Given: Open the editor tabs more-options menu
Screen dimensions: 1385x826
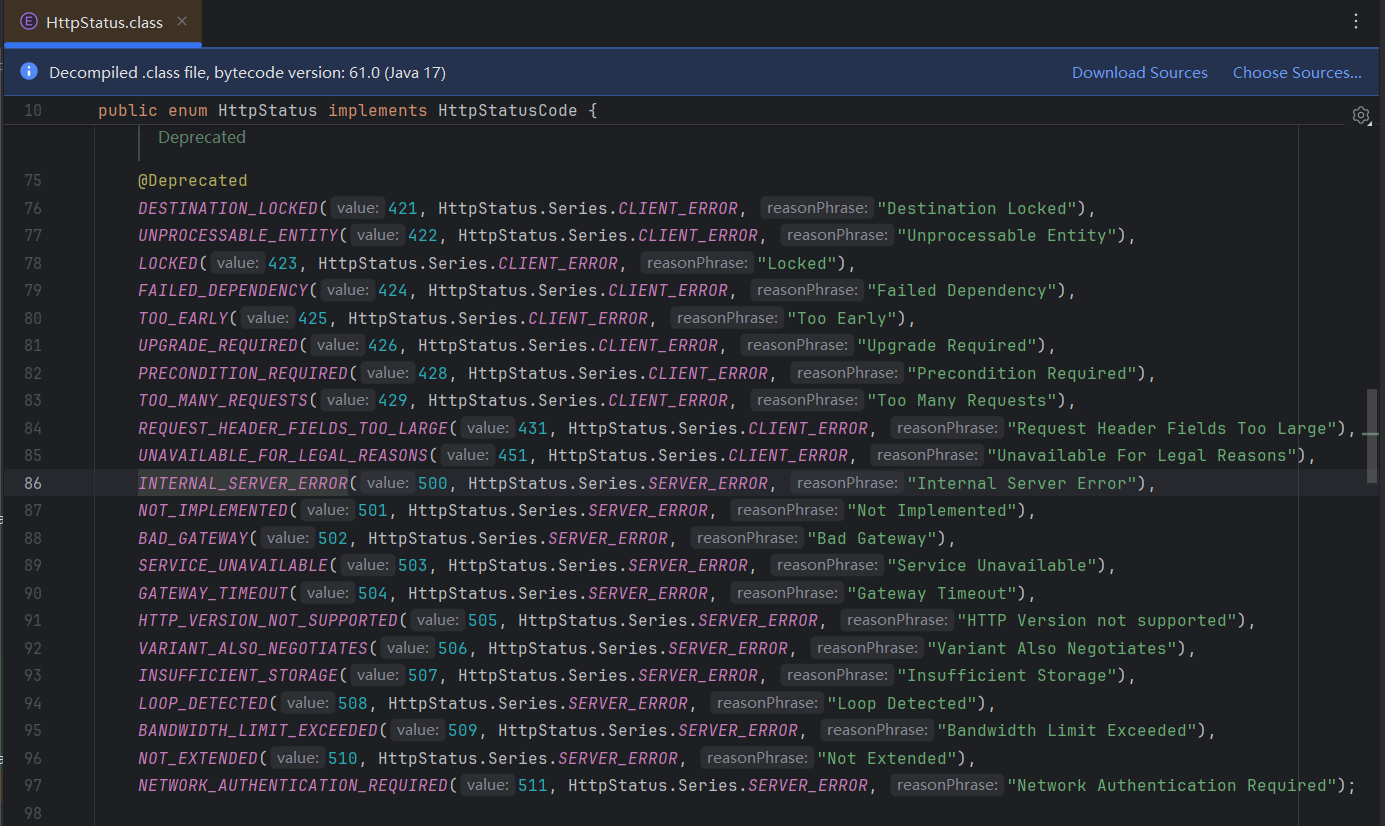Looking at the screenshot, I should [x=1355, y=21].
